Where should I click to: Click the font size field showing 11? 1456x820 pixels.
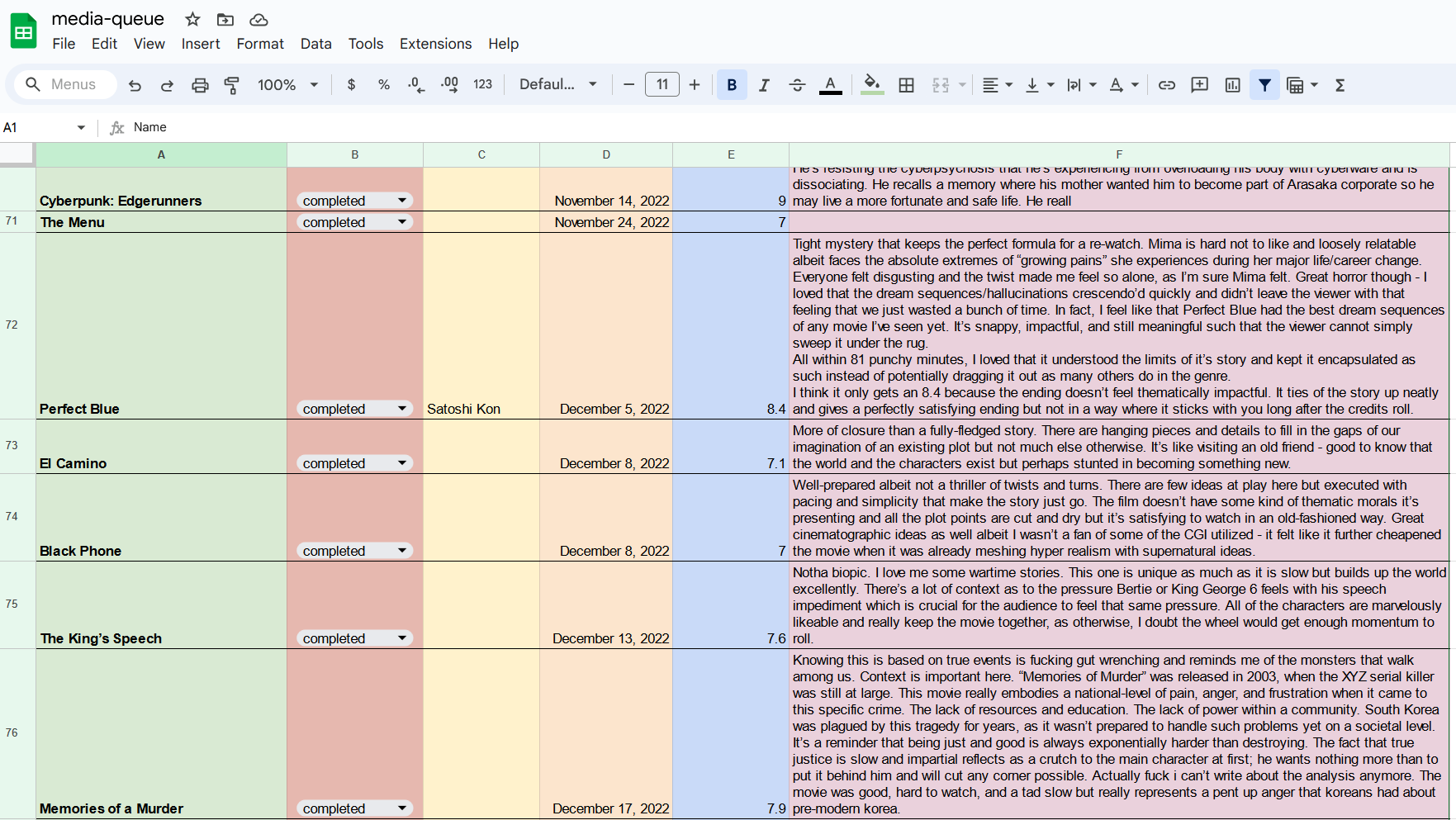coord(662,84)
